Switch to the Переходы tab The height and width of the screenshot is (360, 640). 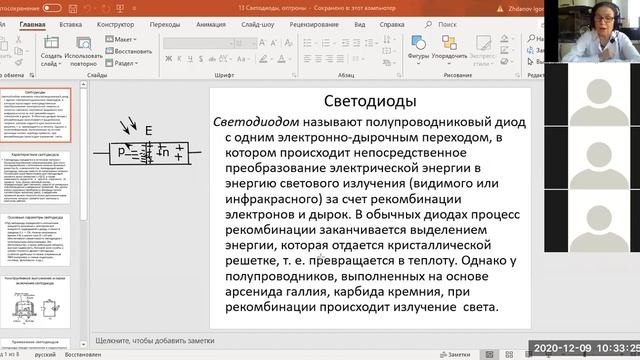coord(164,24)
